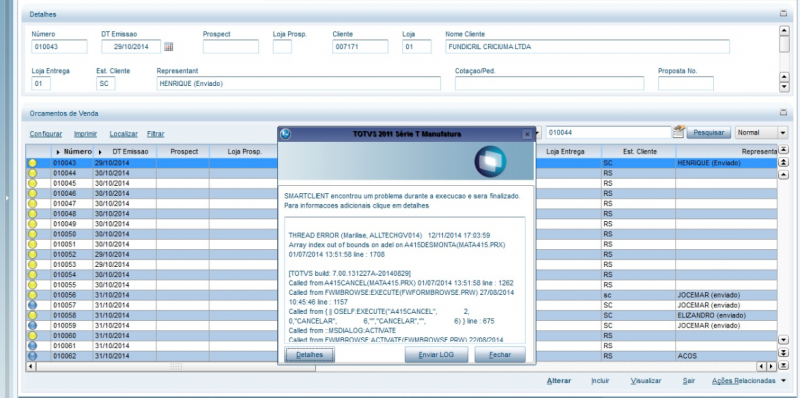Select row 010045 in grid
Viewport: 800px width, 398px height.
[402, 183]
